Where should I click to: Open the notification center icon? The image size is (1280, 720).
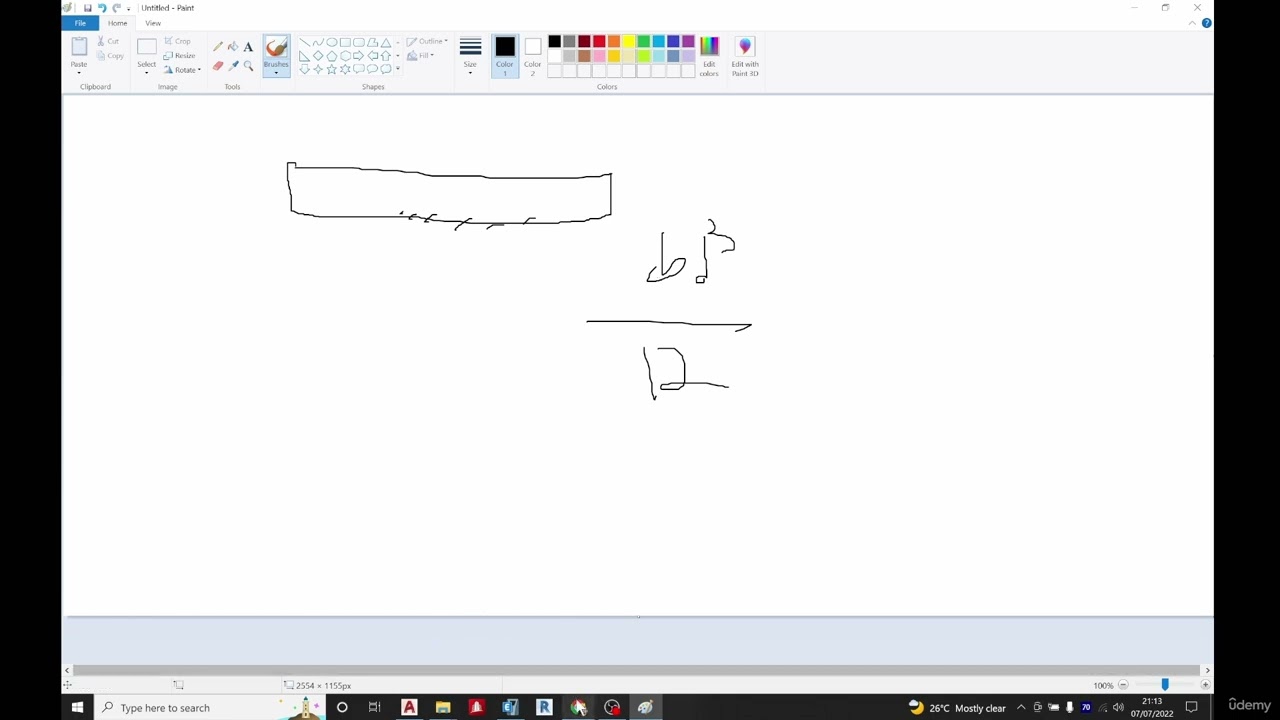[x=1191, y=707]
